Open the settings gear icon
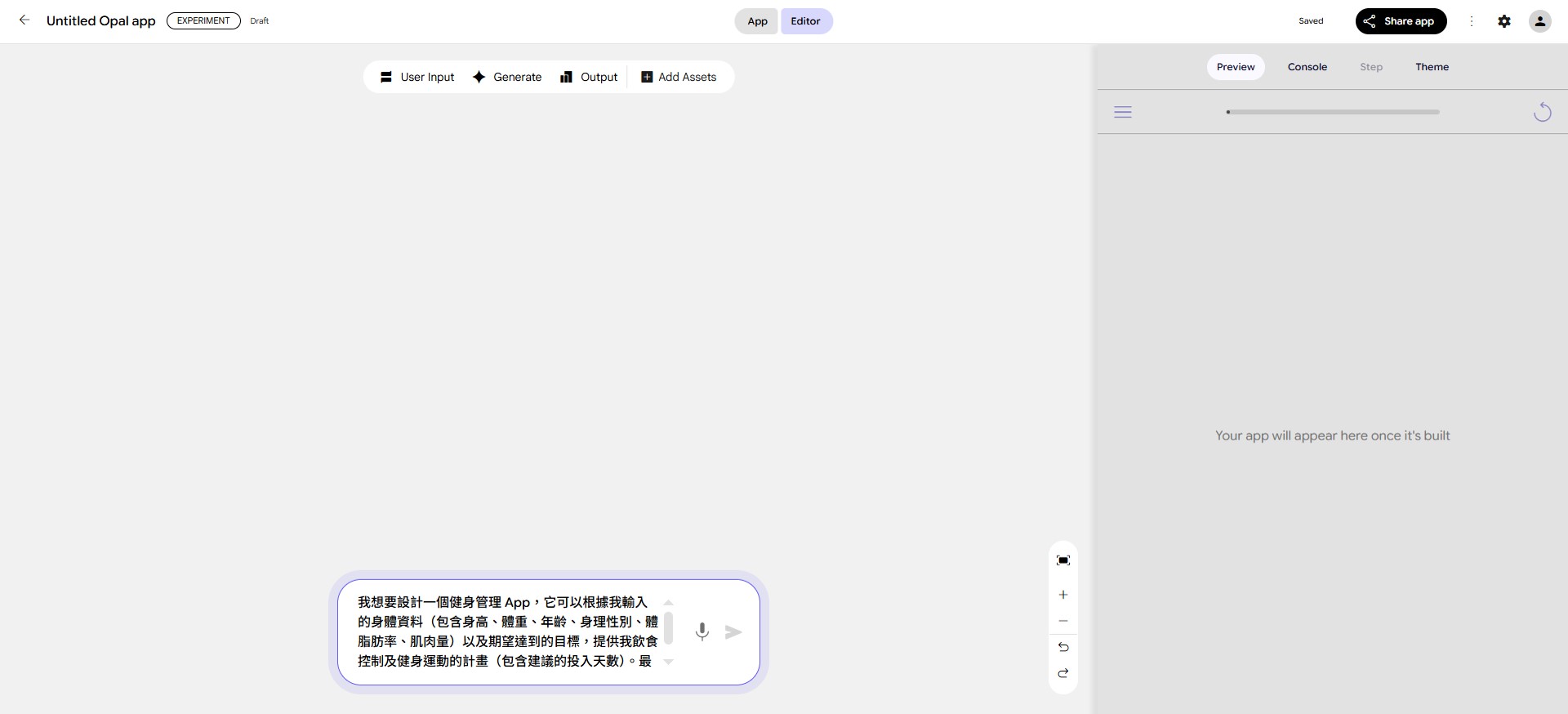 [1503, 21]
